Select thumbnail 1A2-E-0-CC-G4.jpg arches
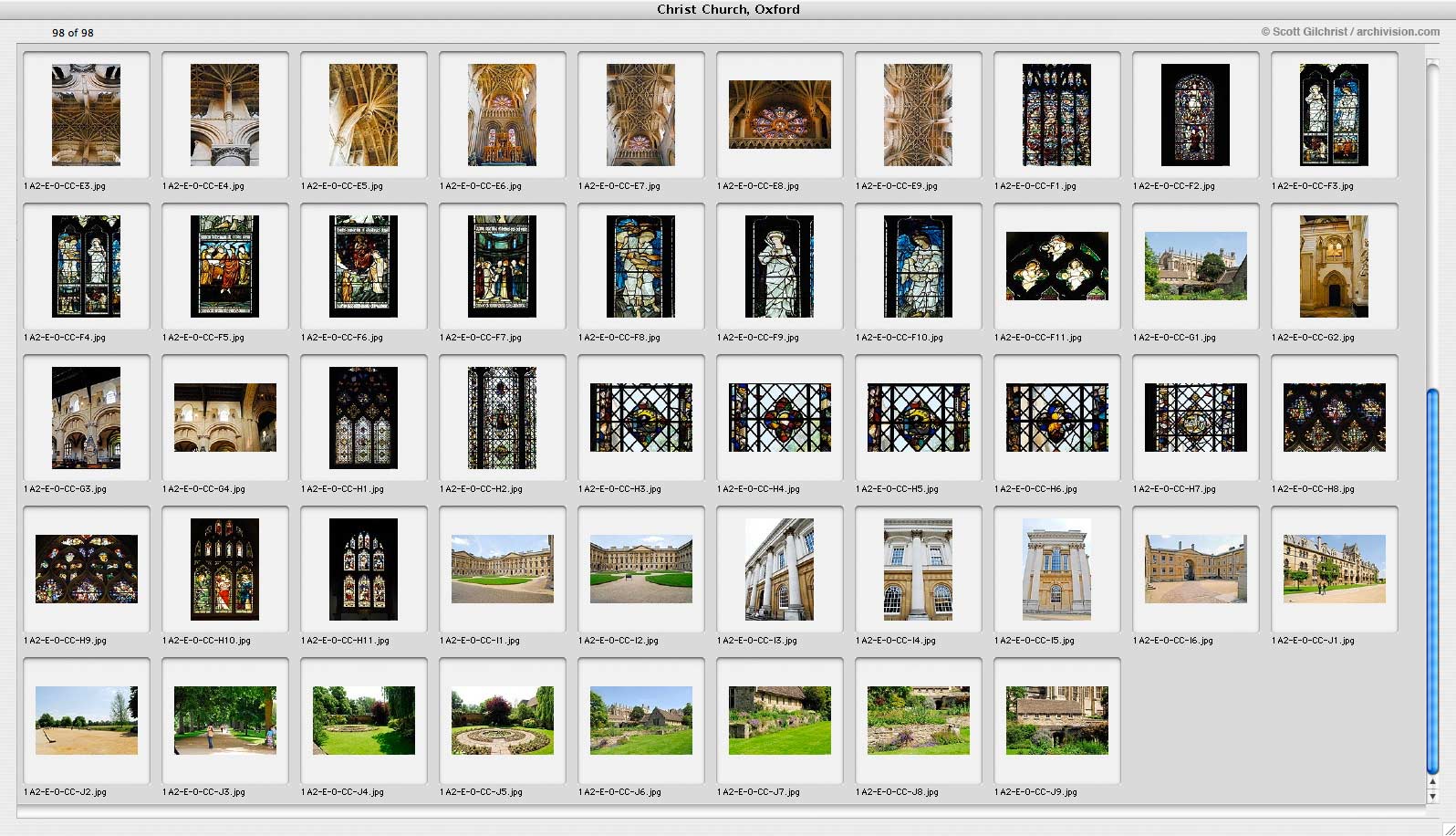This screenshot has height=836, width=1456. tap(225, 418)
